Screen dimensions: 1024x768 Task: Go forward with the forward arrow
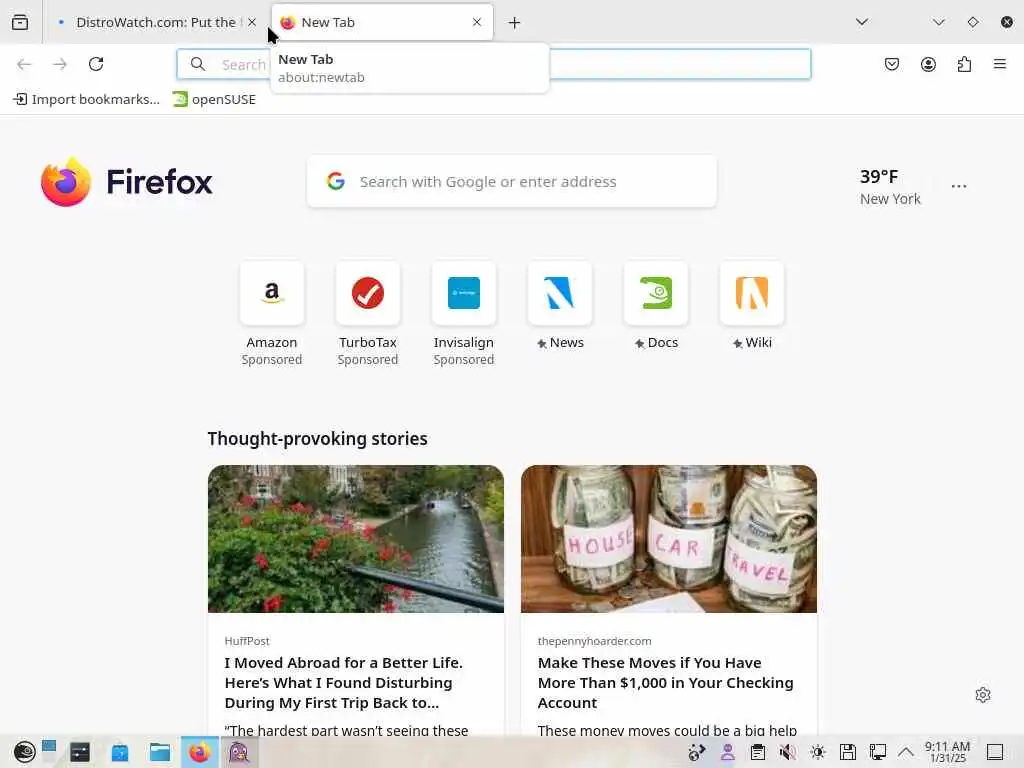[x=60, y=64]
